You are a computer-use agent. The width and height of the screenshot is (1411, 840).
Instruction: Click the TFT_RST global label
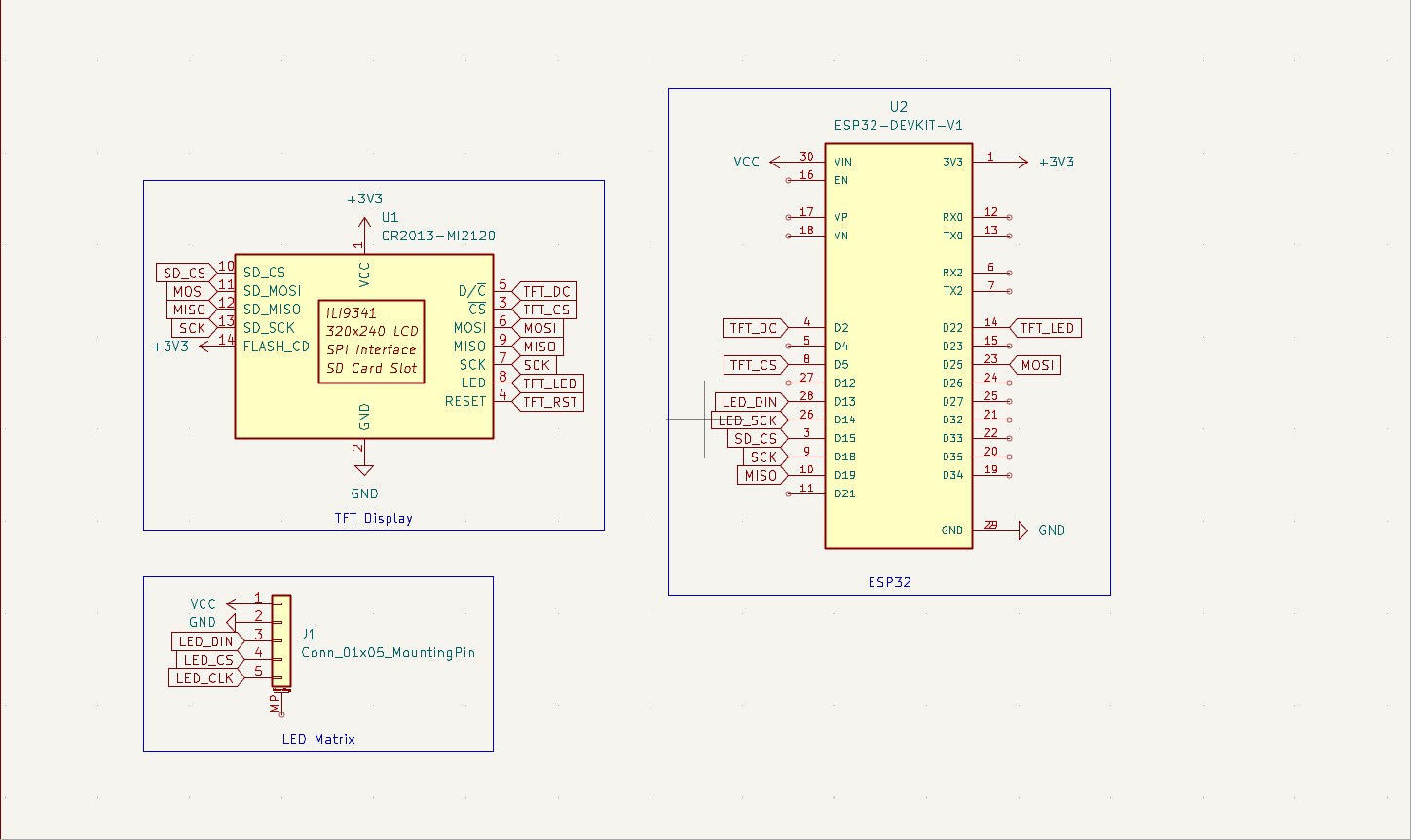coord(548,402)
